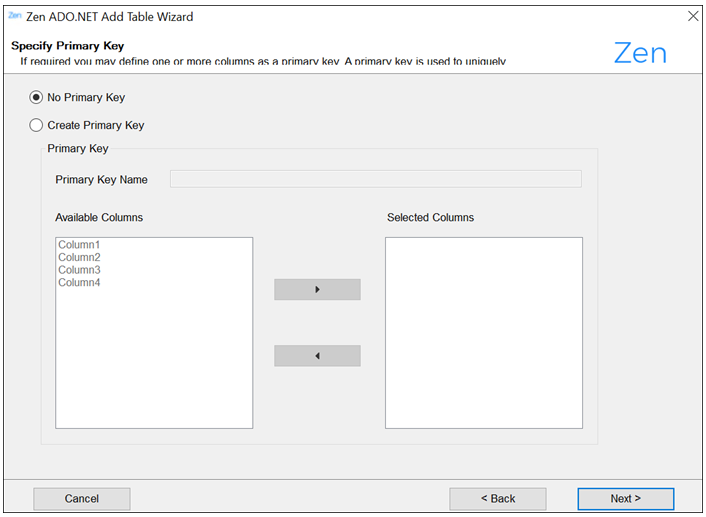Screen dimensions: 706x517
Task: Close the Add Table Wizard window
Action: [693, 17]
